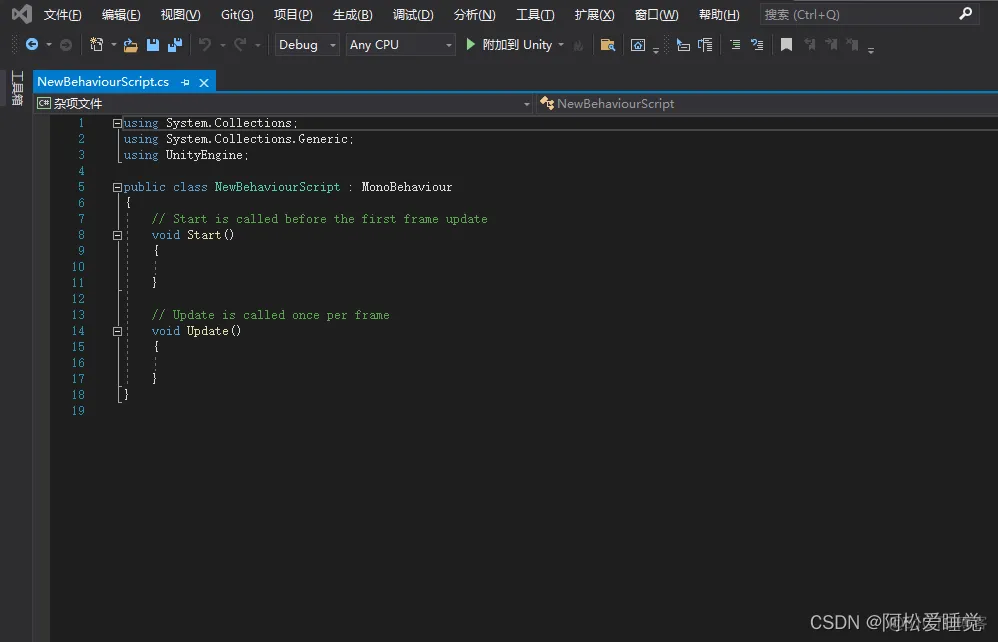
Task: Open the 帮助(H) menu
Action: pos(719,14)
